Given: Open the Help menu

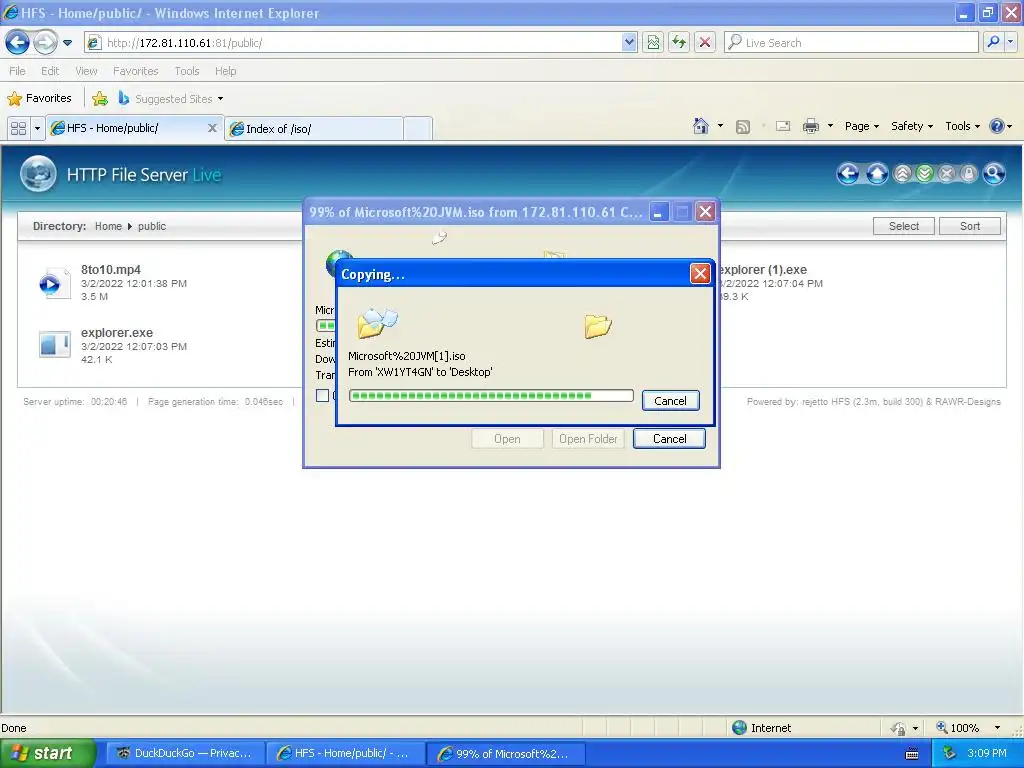Looking at the screenshot, I should pyautogui.click(x=225, y=71).
